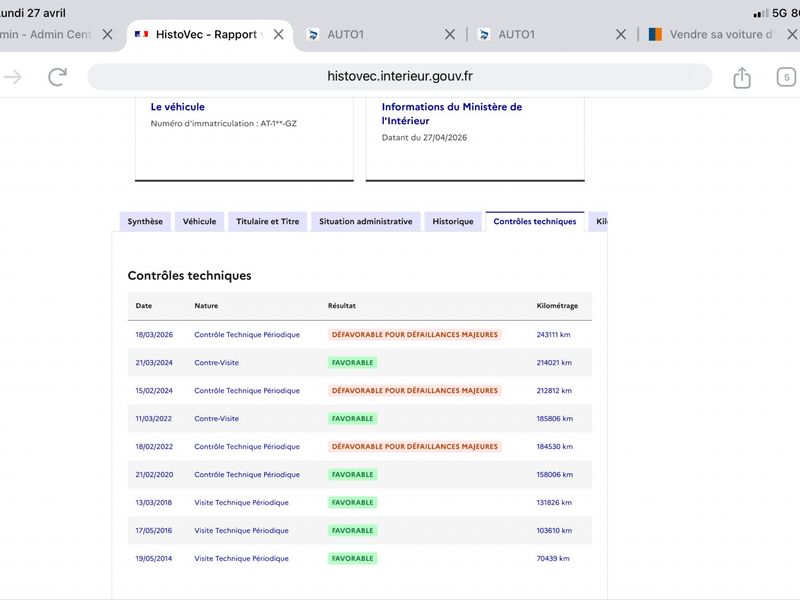800x600 pixels.
Task: Tap the share icon in browser toolbar
Action: click(742, 78)
